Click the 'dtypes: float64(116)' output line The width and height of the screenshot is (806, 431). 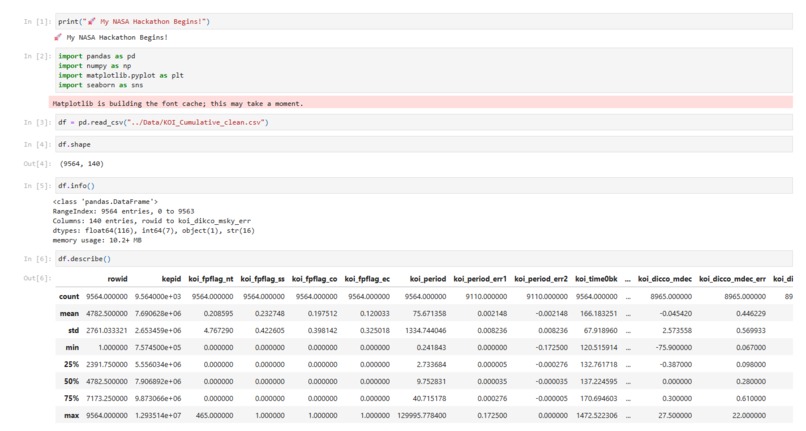153,230
